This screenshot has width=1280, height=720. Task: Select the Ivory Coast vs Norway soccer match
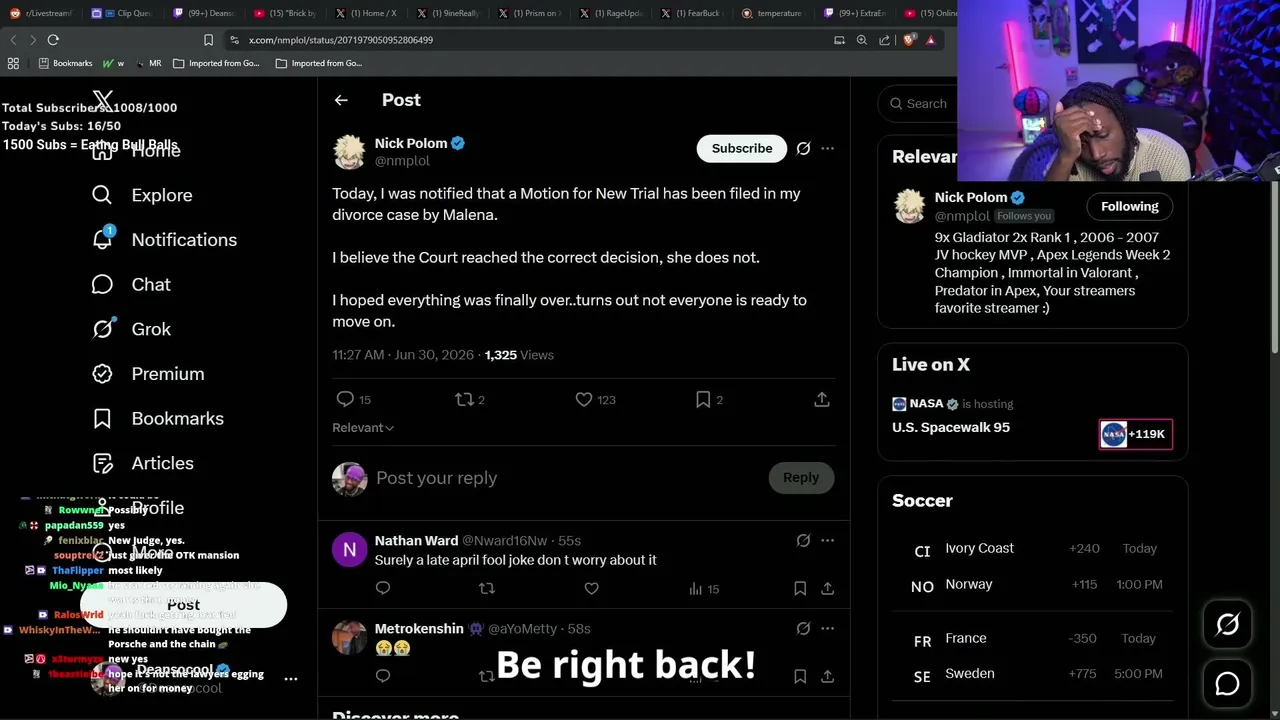point(1032,566)
